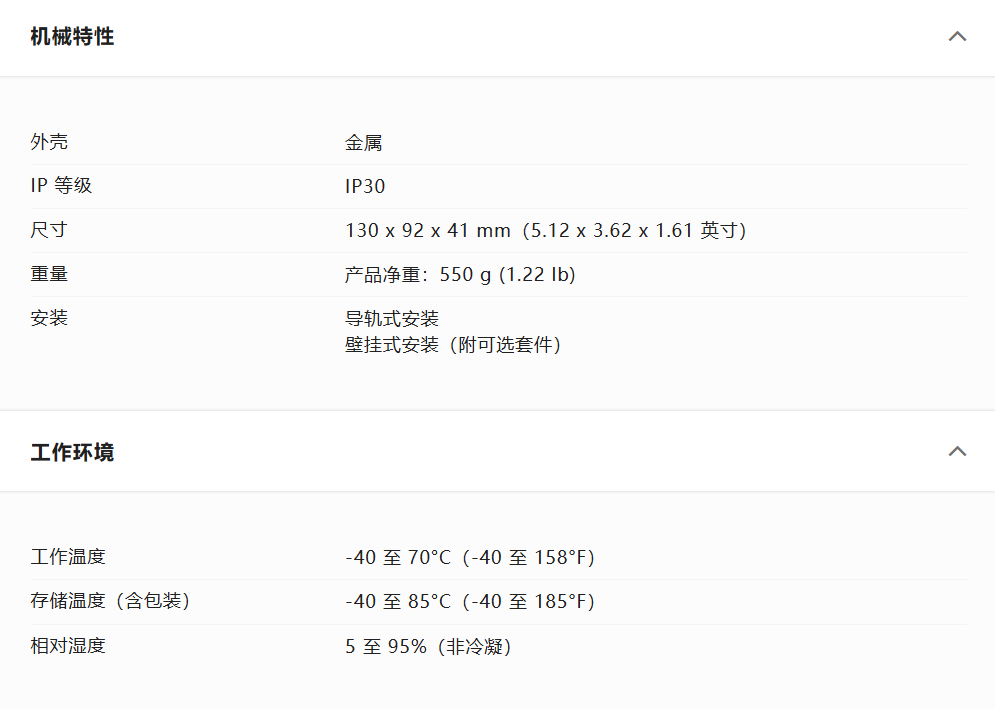Click the IP30 rating value

365,186
